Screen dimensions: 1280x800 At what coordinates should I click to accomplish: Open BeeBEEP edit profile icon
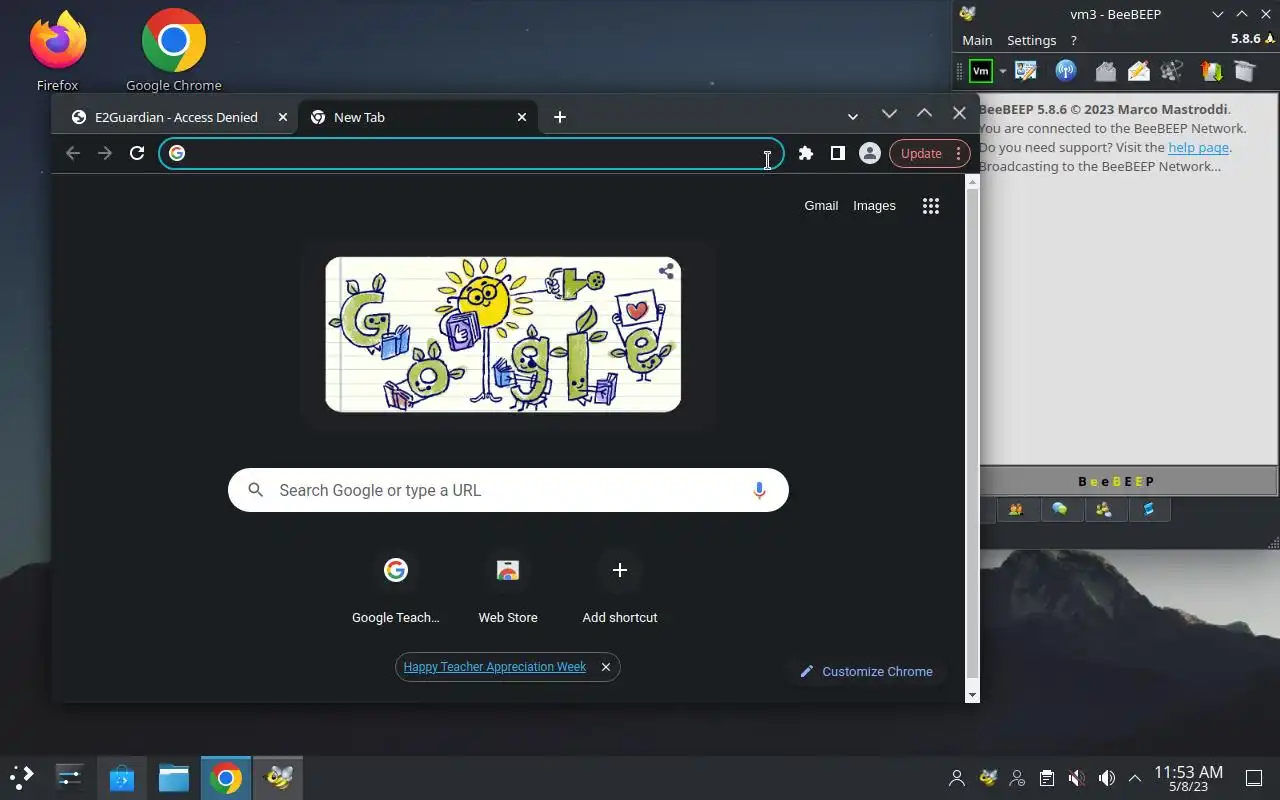[1026, 71]
